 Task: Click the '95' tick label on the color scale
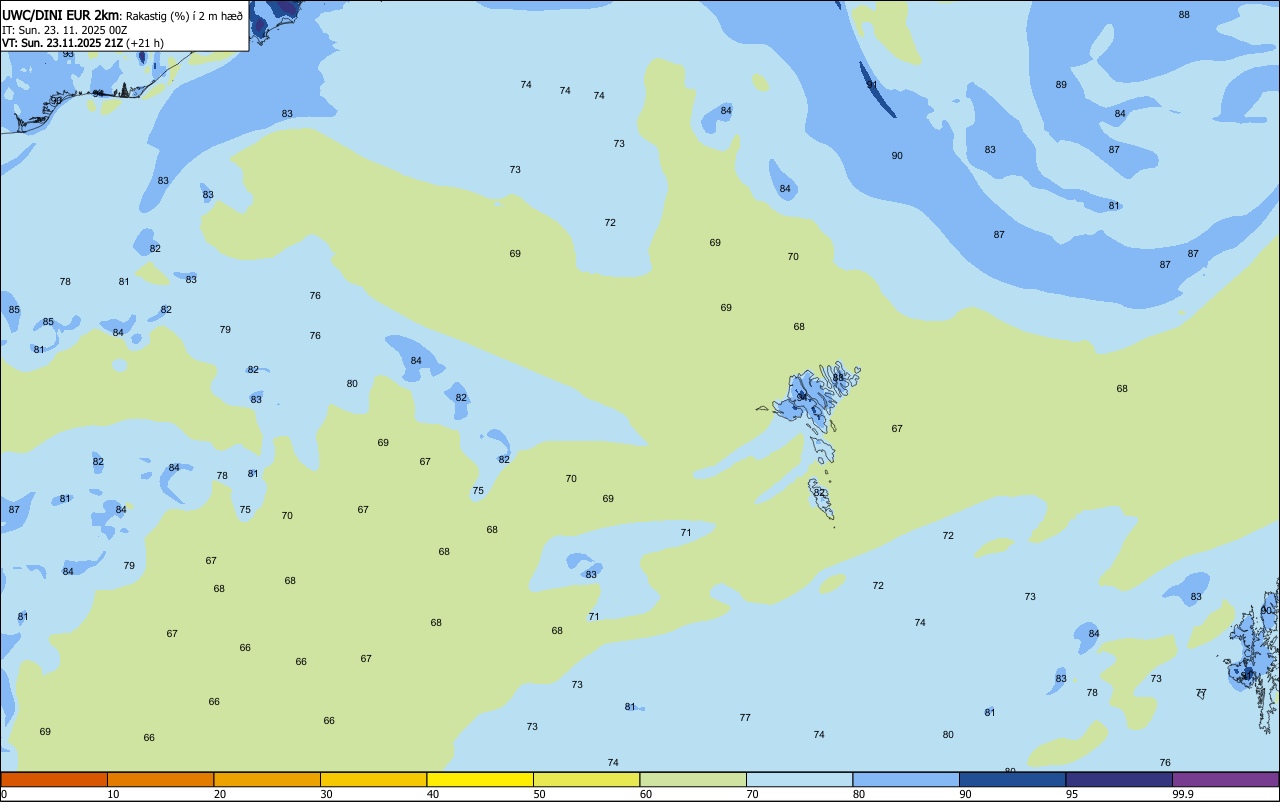coord(1072,794)
